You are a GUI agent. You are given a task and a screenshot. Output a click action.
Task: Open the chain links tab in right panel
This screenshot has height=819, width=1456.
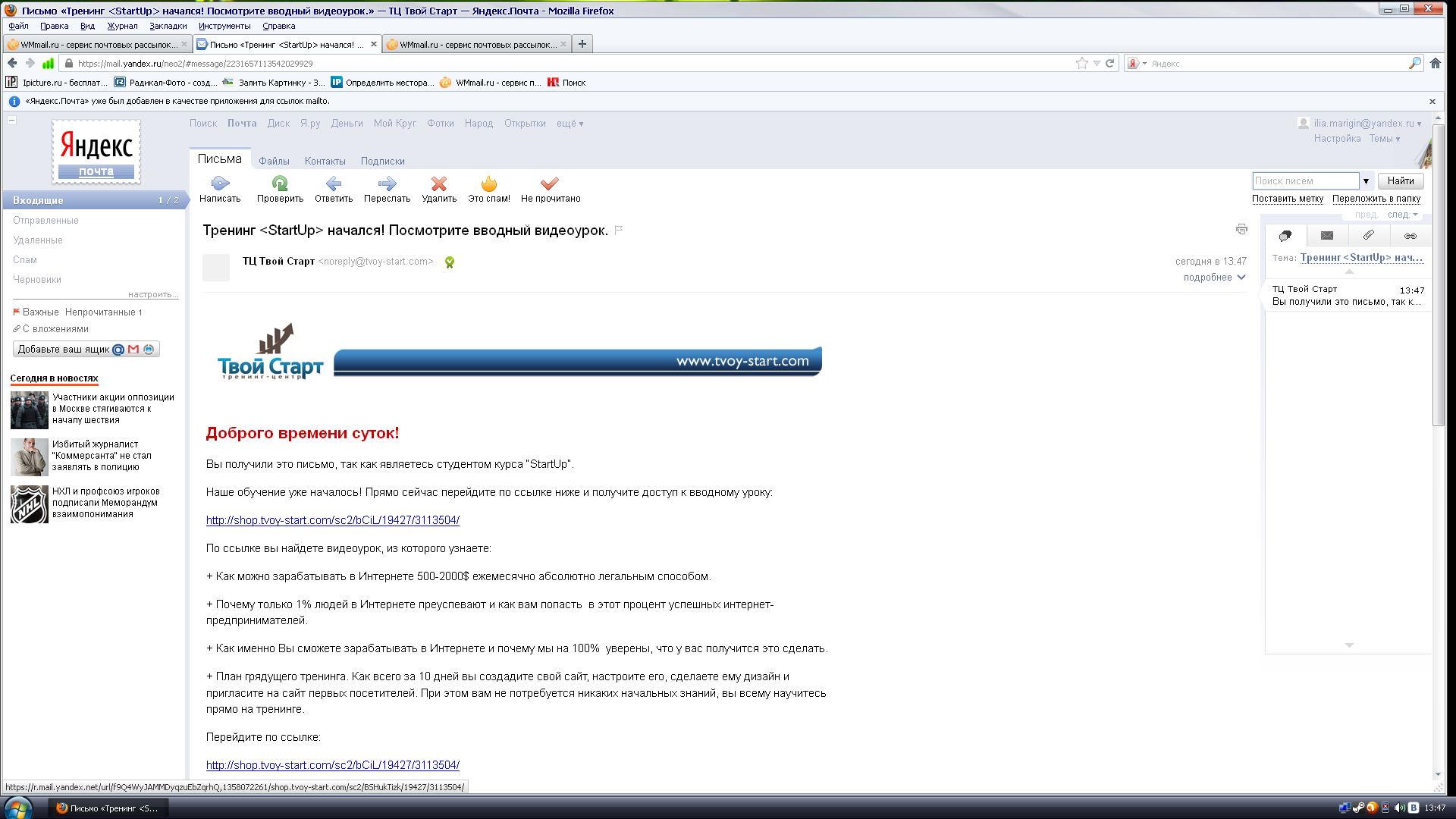1410,236
